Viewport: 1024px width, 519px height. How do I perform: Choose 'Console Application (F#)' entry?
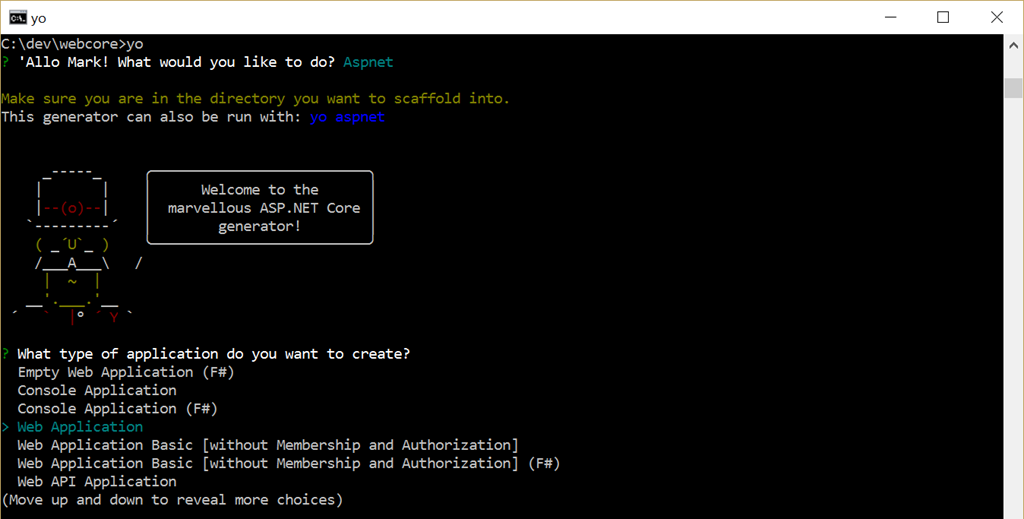pos(117,409)
